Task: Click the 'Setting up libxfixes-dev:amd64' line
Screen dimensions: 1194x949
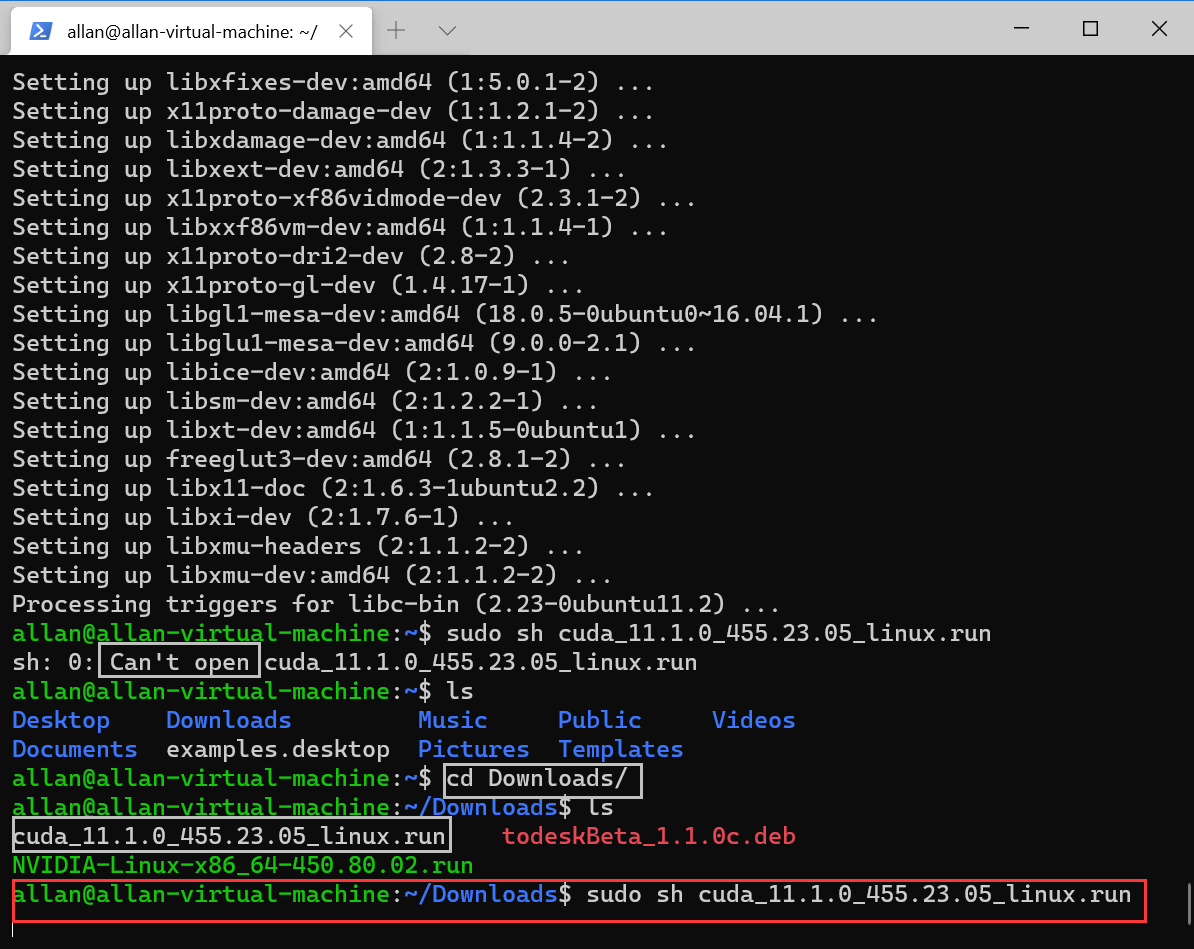Action: tap(333, 82)
